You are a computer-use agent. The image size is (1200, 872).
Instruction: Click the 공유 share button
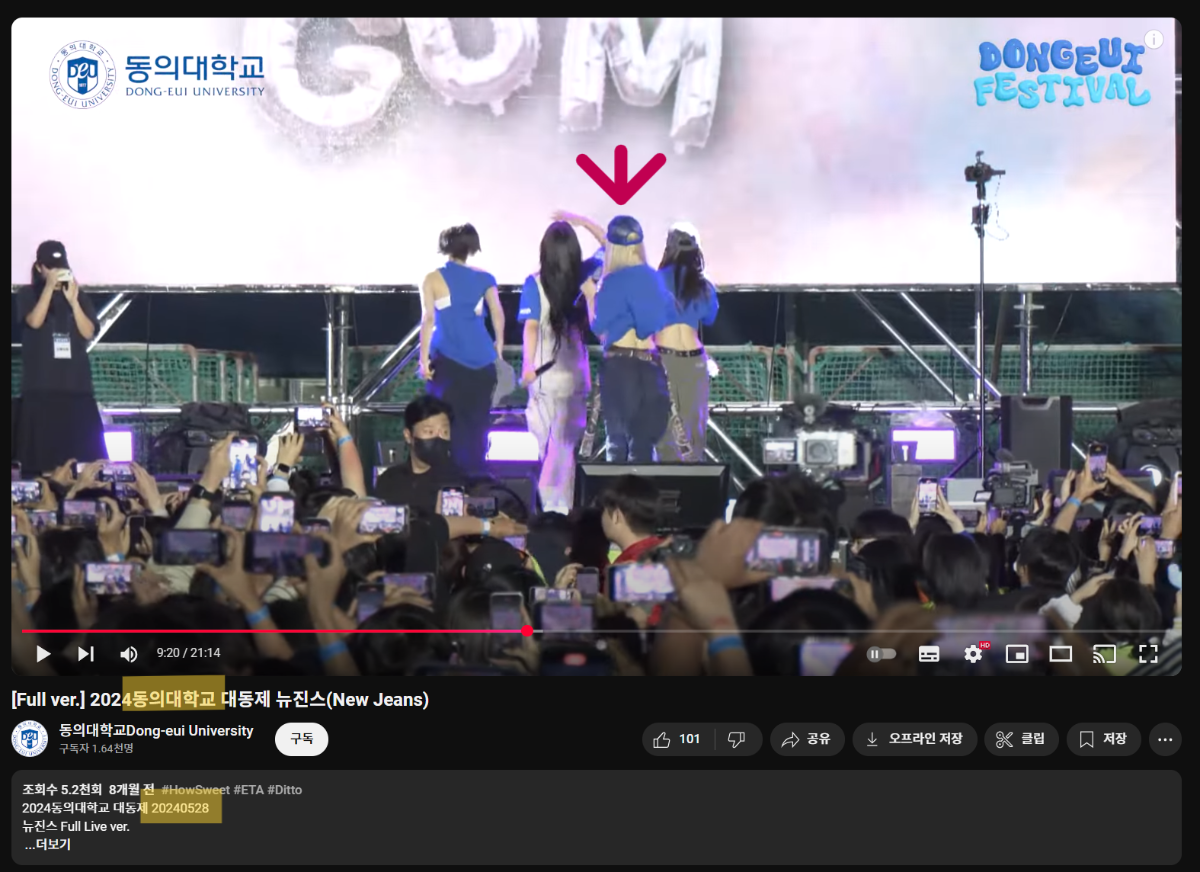pyautogui.click(x=806, y=739)
